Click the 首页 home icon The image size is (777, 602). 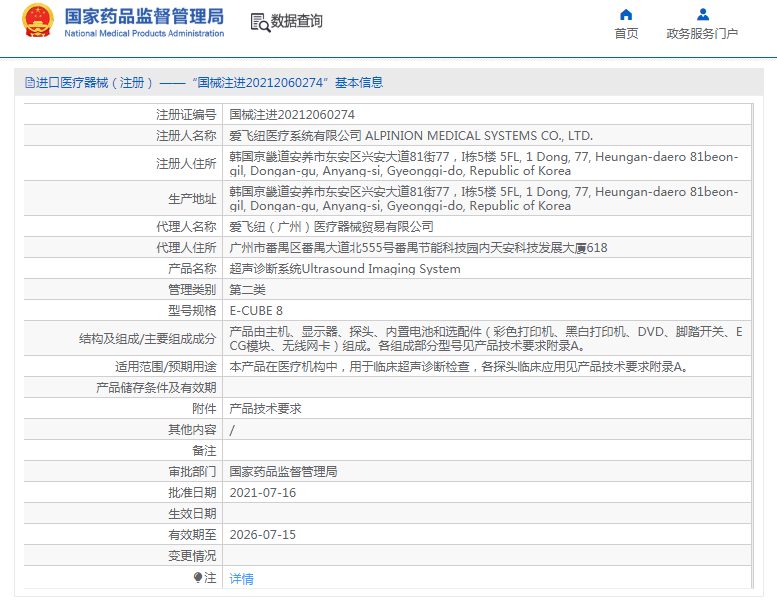(626, 14)
